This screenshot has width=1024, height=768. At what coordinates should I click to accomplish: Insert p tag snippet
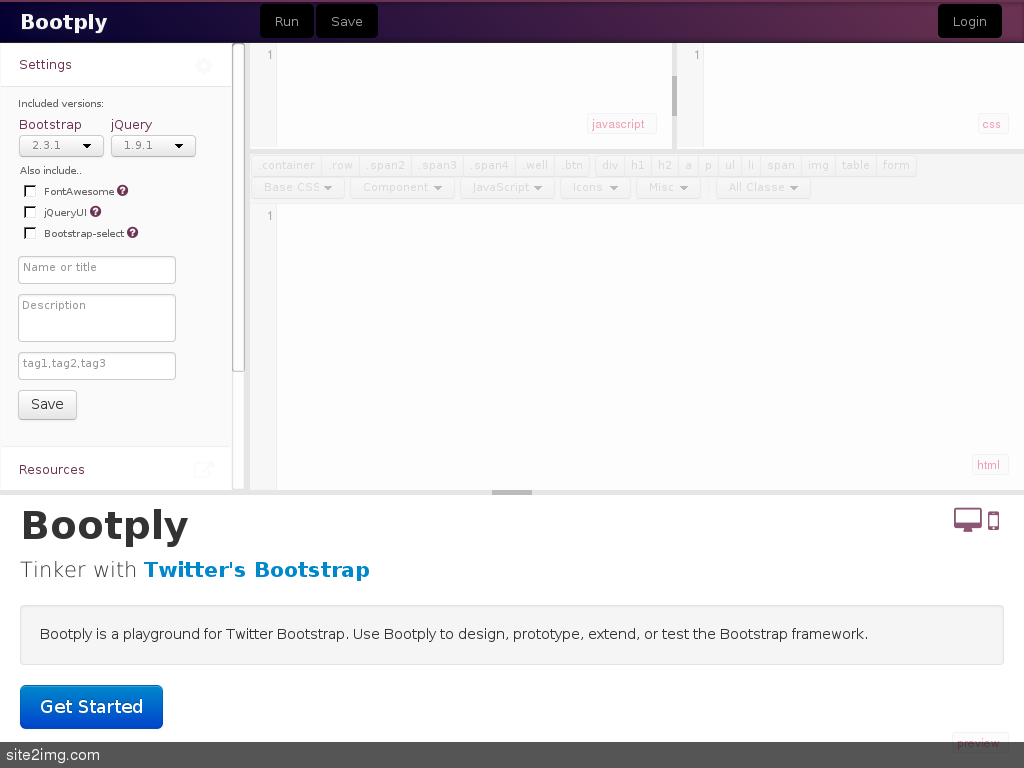(x=708, y=165)
